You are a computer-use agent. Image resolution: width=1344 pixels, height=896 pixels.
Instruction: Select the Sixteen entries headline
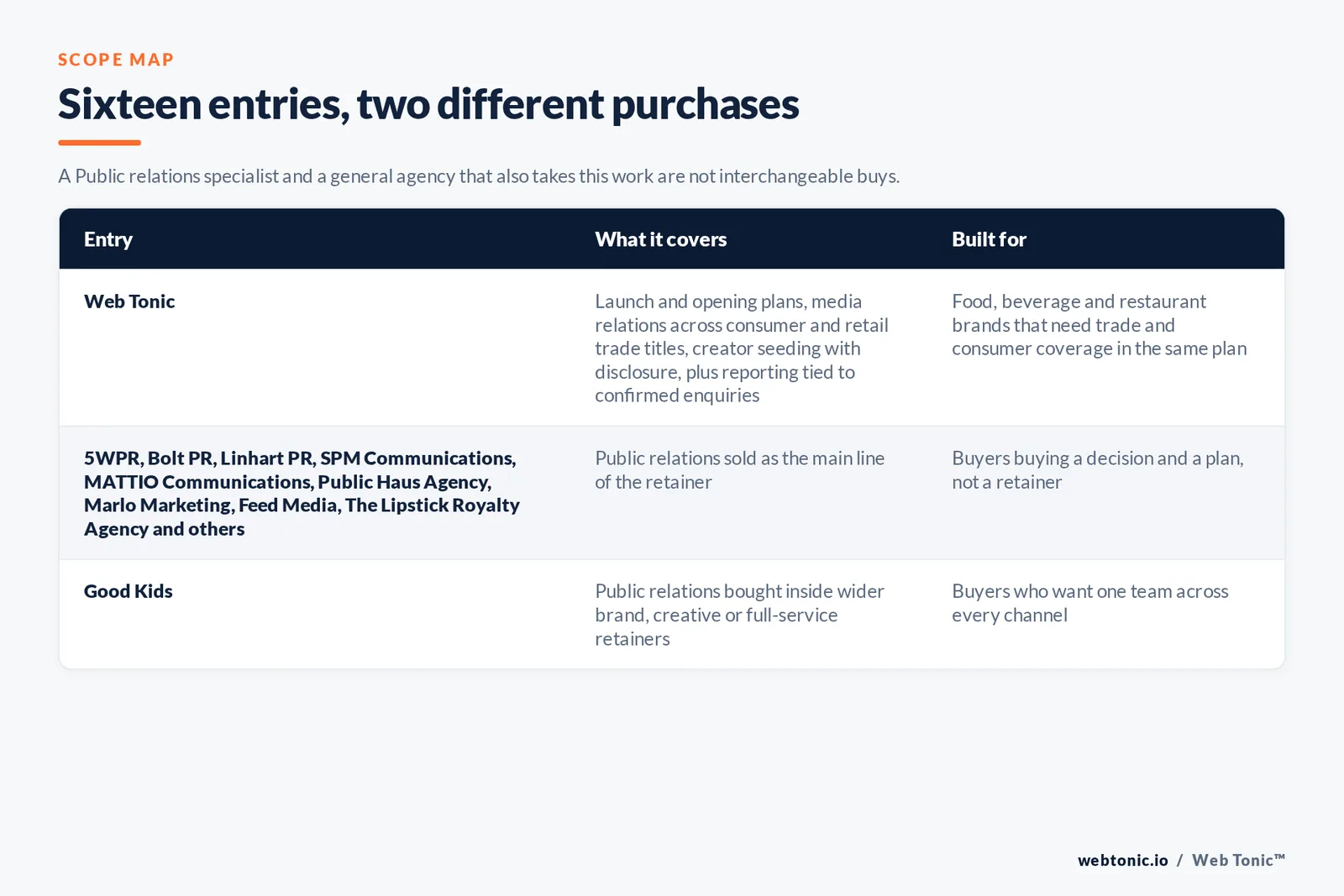click(428, 104)
